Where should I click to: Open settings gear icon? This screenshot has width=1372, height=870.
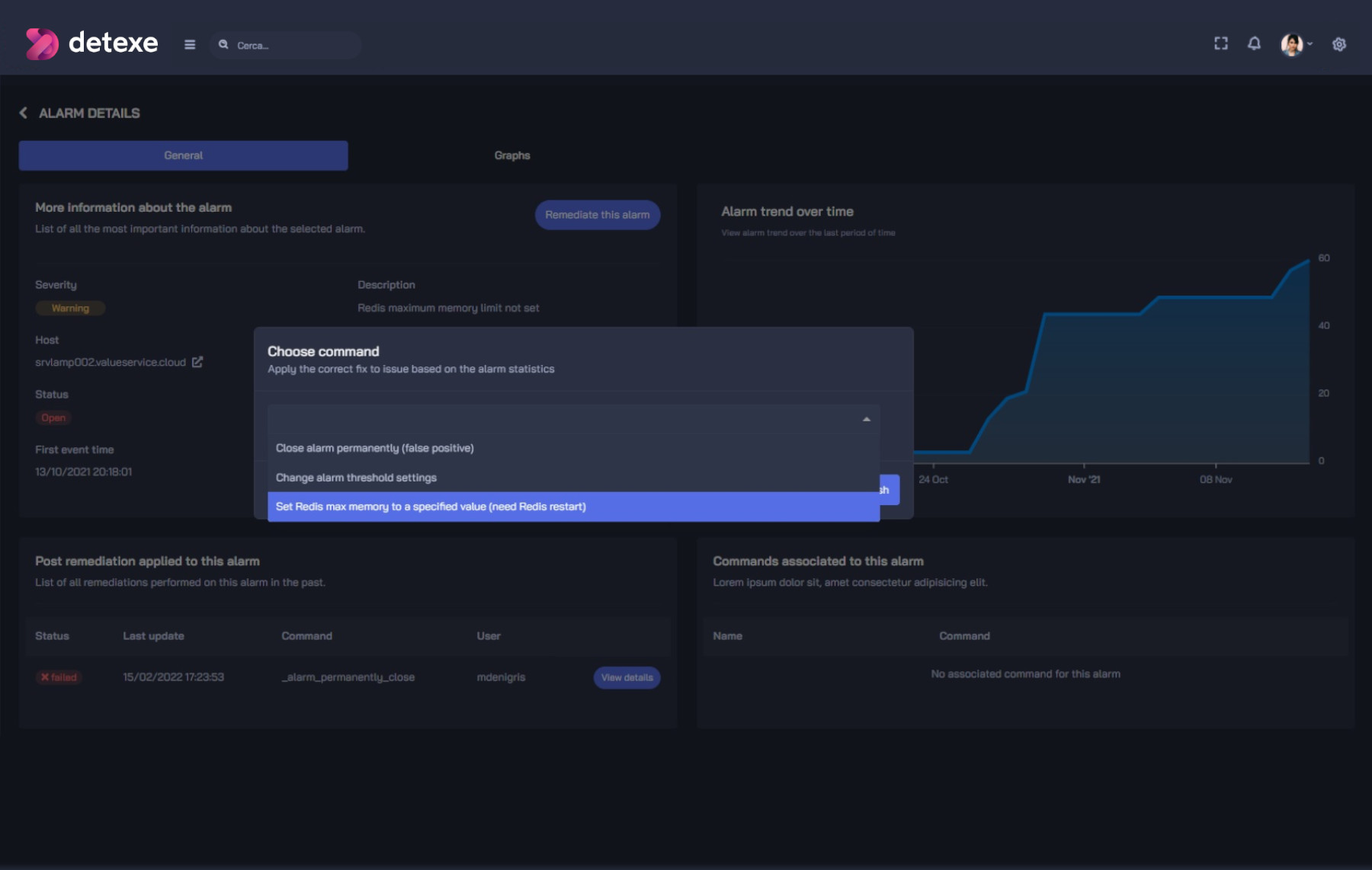point(1338,44)
